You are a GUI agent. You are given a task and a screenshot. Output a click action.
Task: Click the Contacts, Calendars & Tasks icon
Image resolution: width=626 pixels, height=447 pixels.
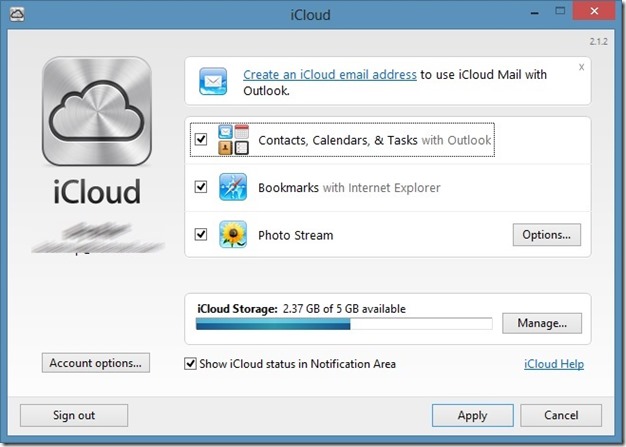pyautogui.click(x=233, y=140)
